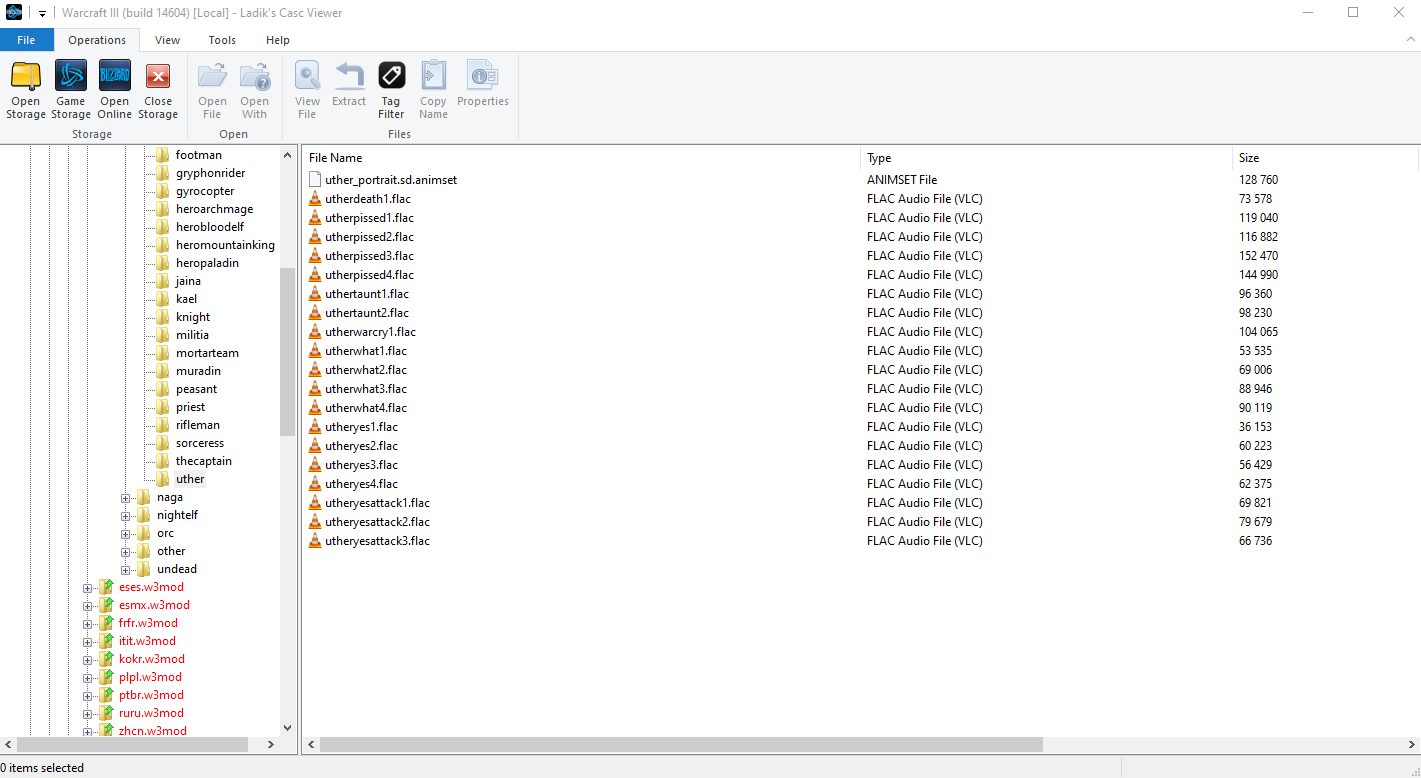
Task: Click the Copy Name icon
Action: pos(433,76)
